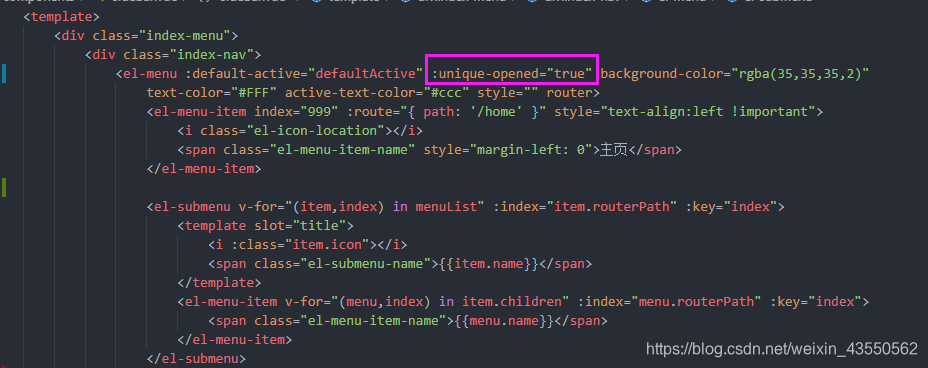Click the "item.icon" class binding
The width and height of the screenshot is (928, 368).
tap(327, 244)
